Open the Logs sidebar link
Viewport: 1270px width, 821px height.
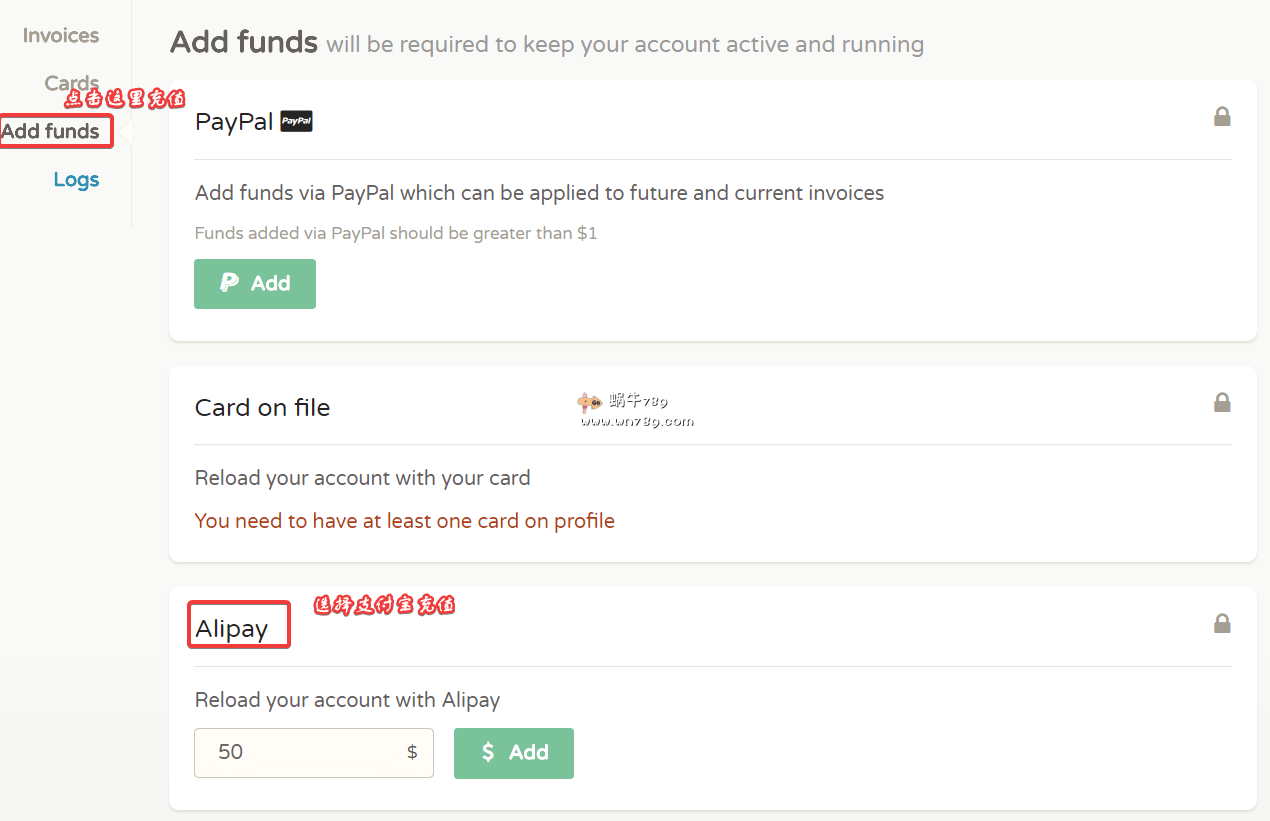coord(76,180)
